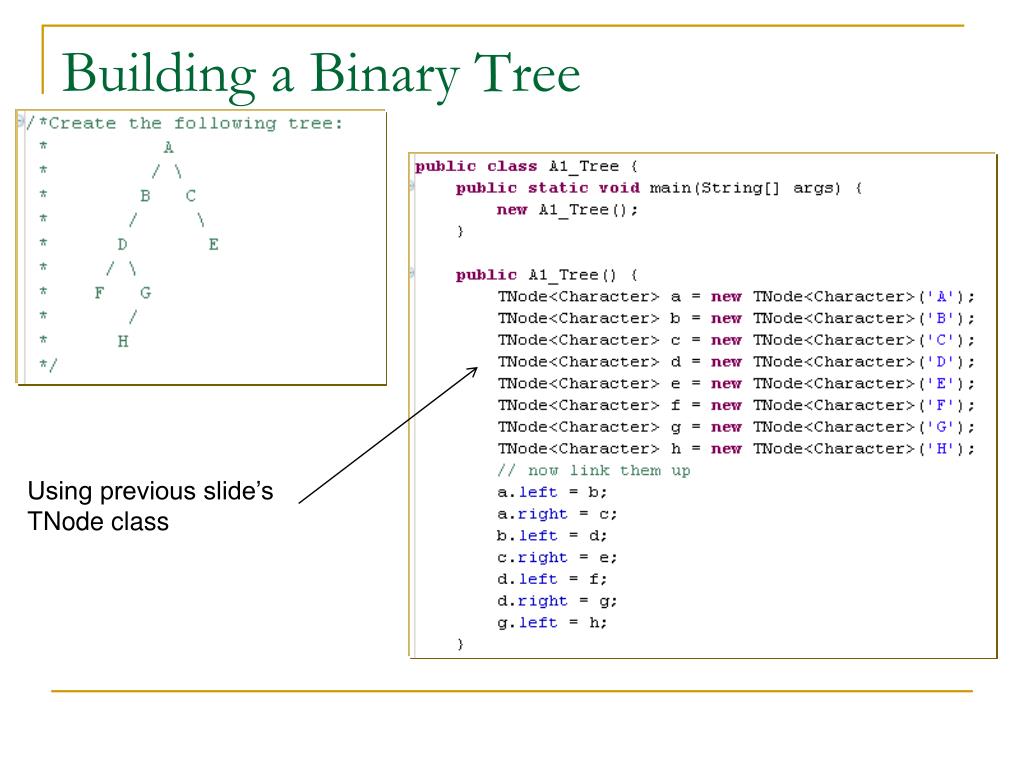Click the comment "// now link them up"
The width and height of the screenshot is (1024, 768).
tap(594, 470)
